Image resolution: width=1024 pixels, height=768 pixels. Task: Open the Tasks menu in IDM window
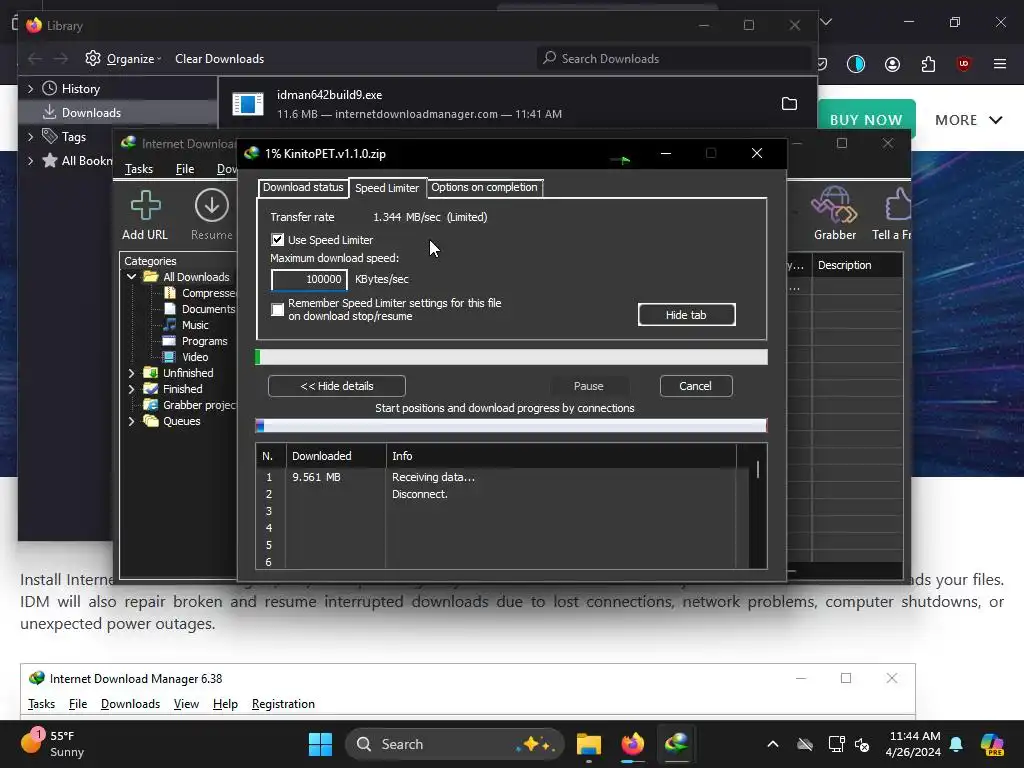138,168
